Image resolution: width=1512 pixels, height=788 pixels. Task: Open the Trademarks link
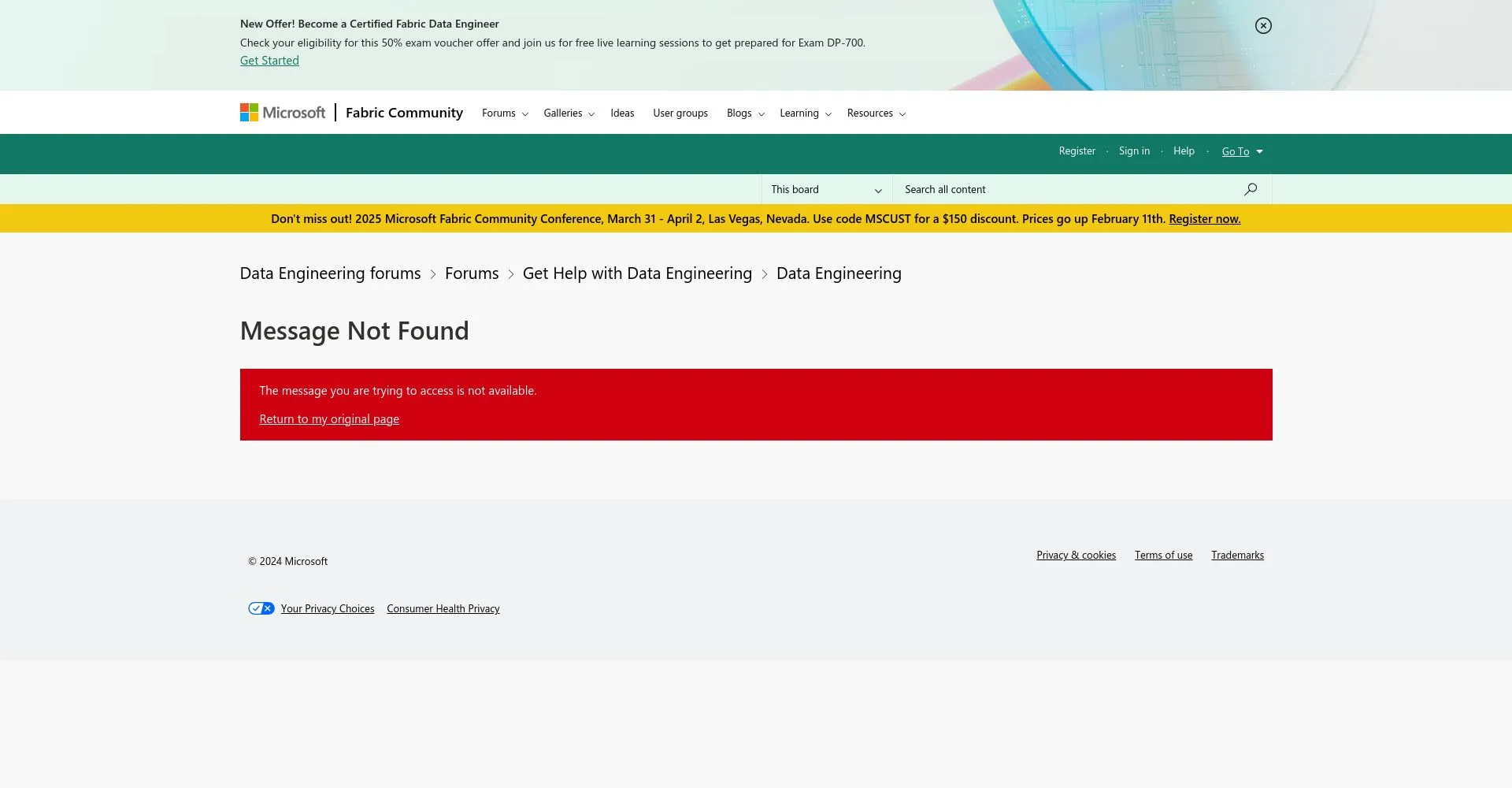(1237, 556)
